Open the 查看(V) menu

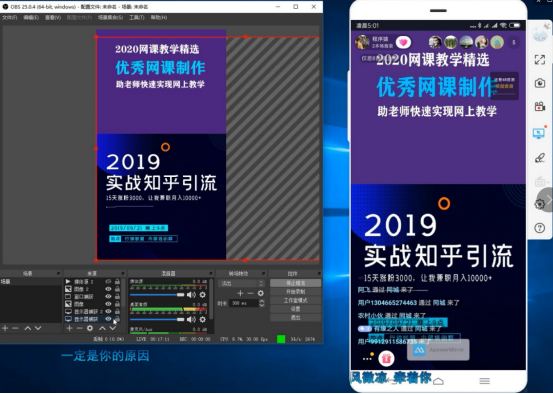click(x=53, y=17)
